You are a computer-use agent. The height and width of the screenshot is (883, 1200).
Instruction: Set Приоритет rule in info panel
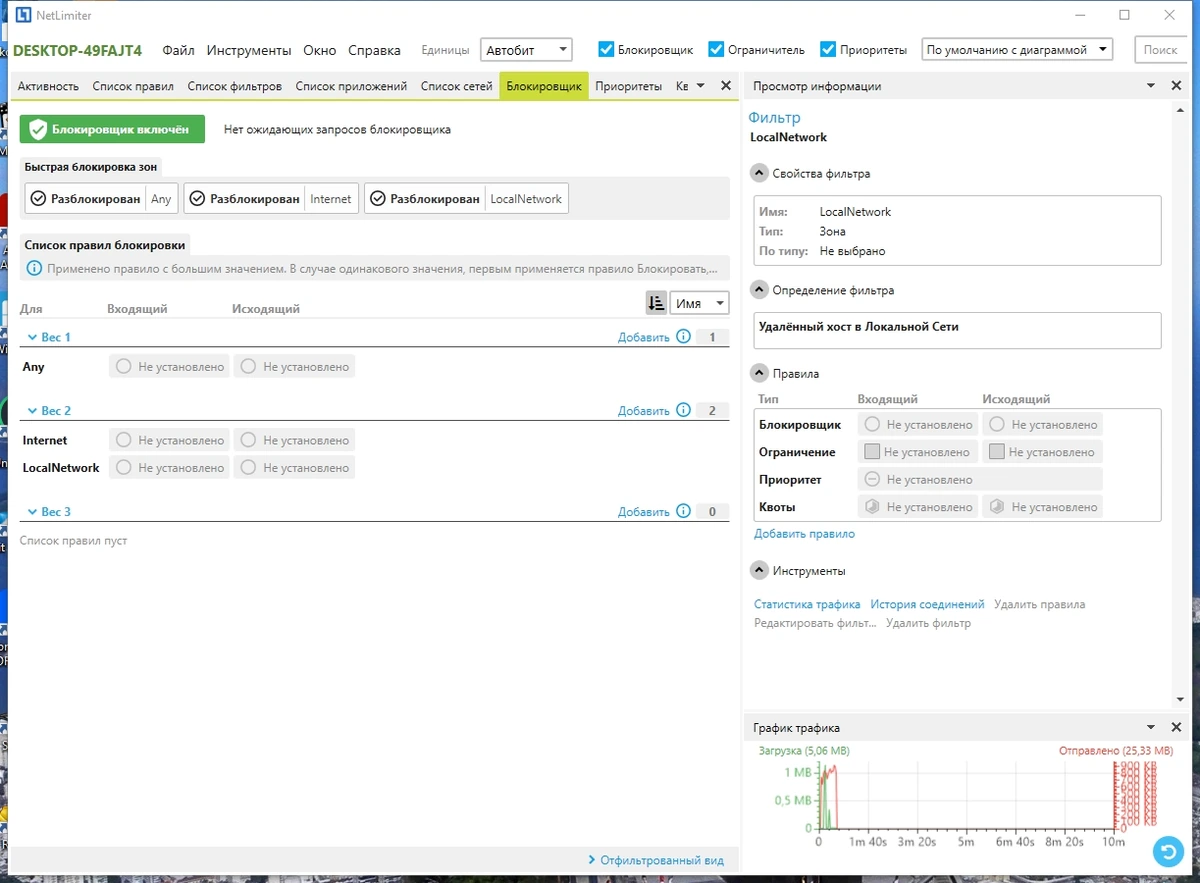980,479
